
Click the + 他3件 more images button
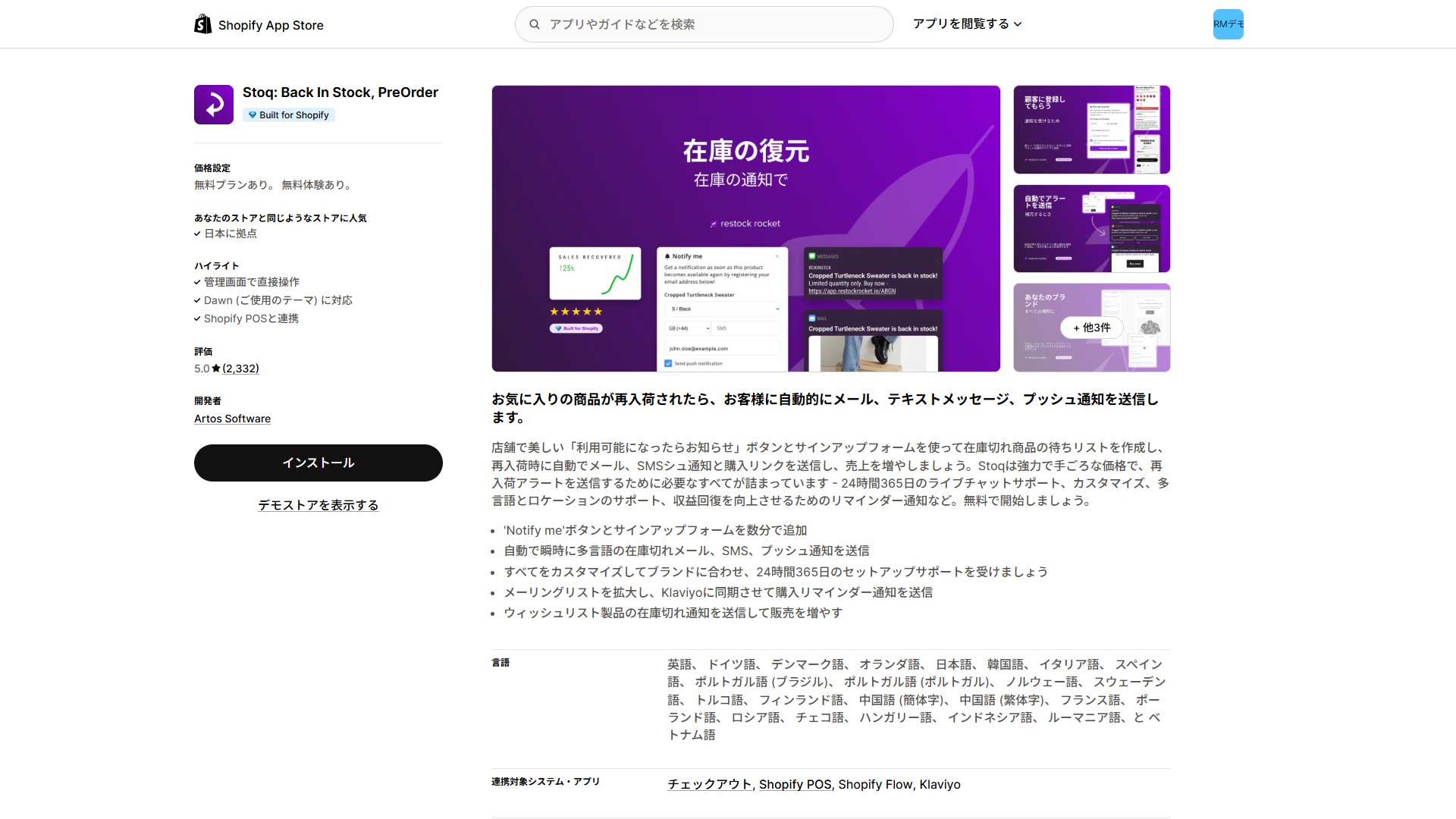[1091, 328]
